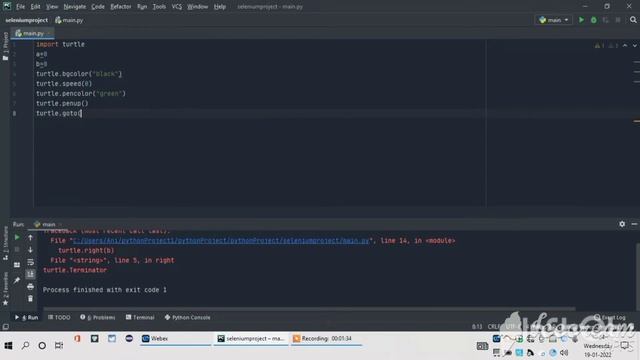Open the View menu
Screen dimensions: 640x360
(52, 7)
